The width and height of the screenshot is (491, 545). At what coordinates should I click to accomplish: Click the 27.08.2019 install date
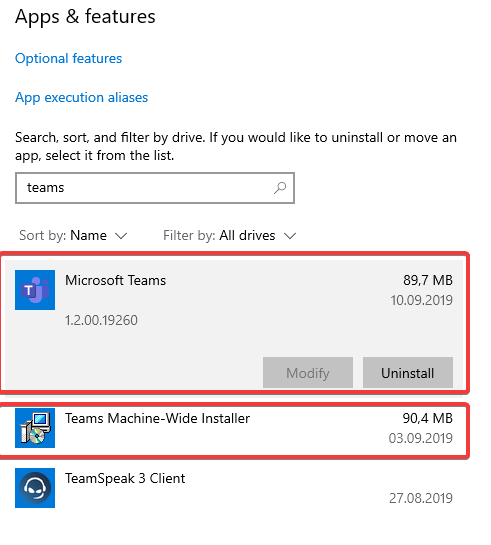pos(421,498)
